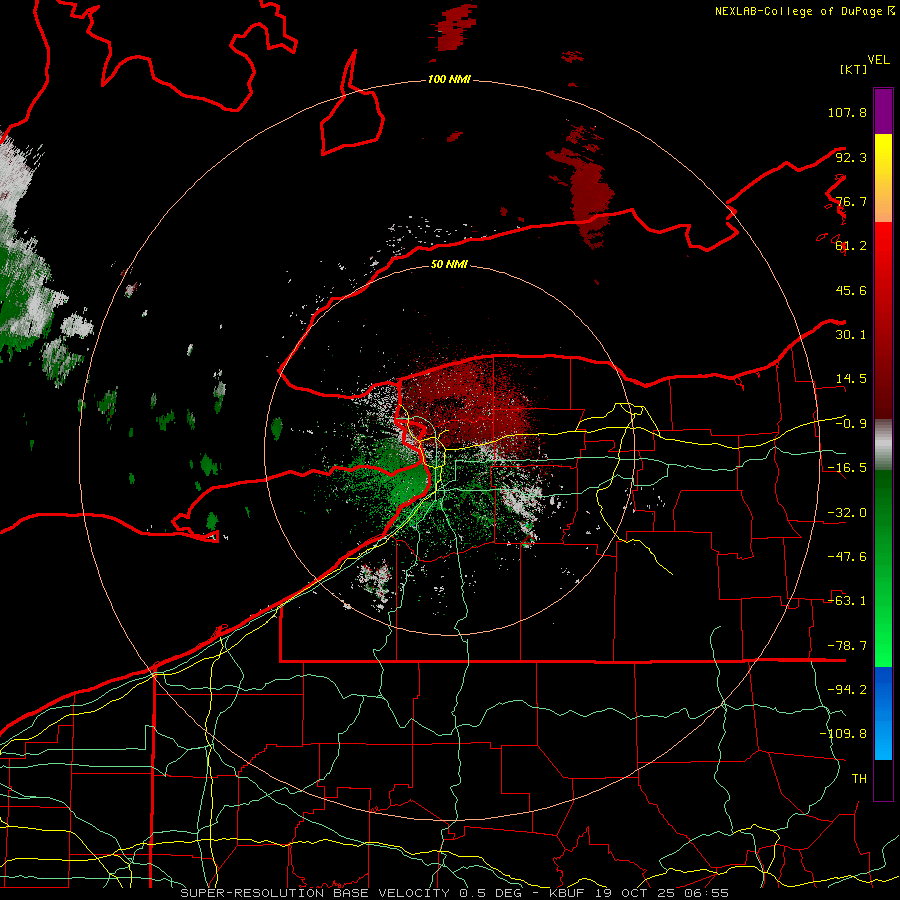Click the 50 NMI range ring label
Image resolution: width=900 pixels, height=900 pixels.
[449, 264]
